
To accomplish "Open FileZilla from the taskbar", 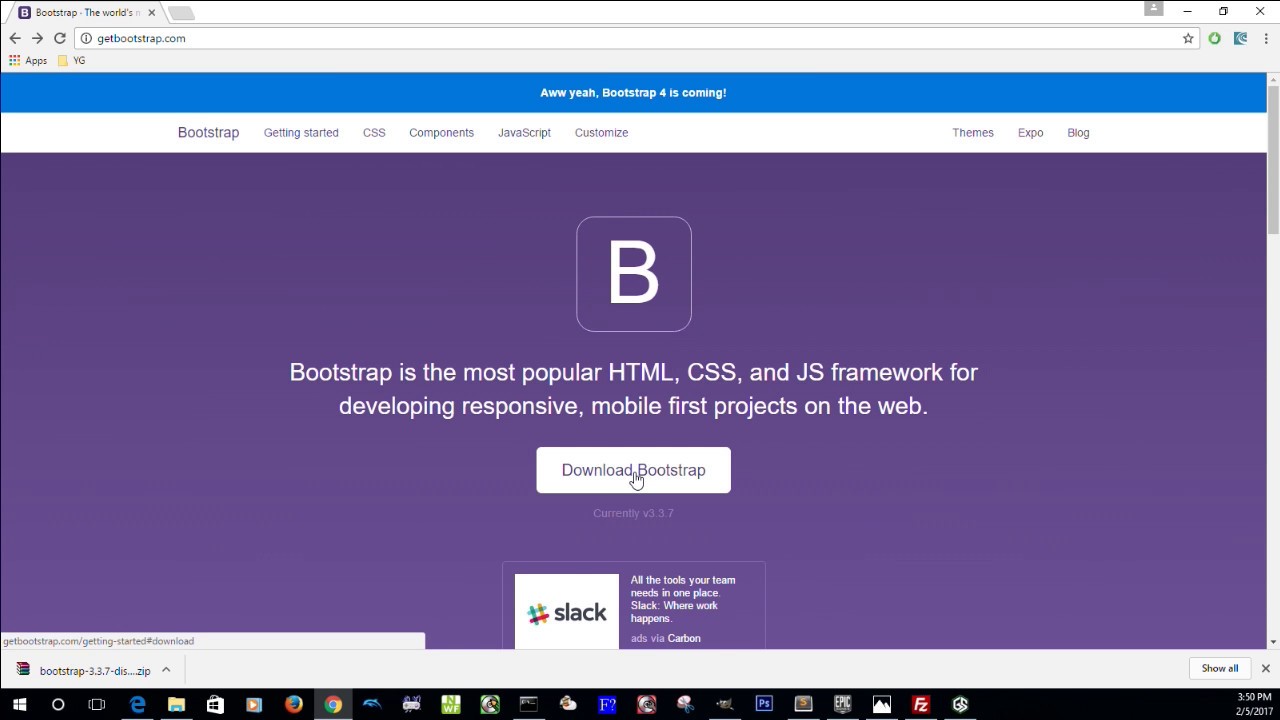I will (921, 704).
